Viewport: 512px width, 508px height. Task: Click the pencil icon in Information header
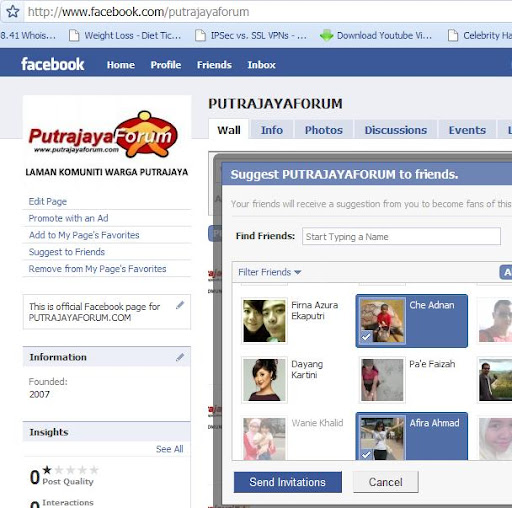180,357
